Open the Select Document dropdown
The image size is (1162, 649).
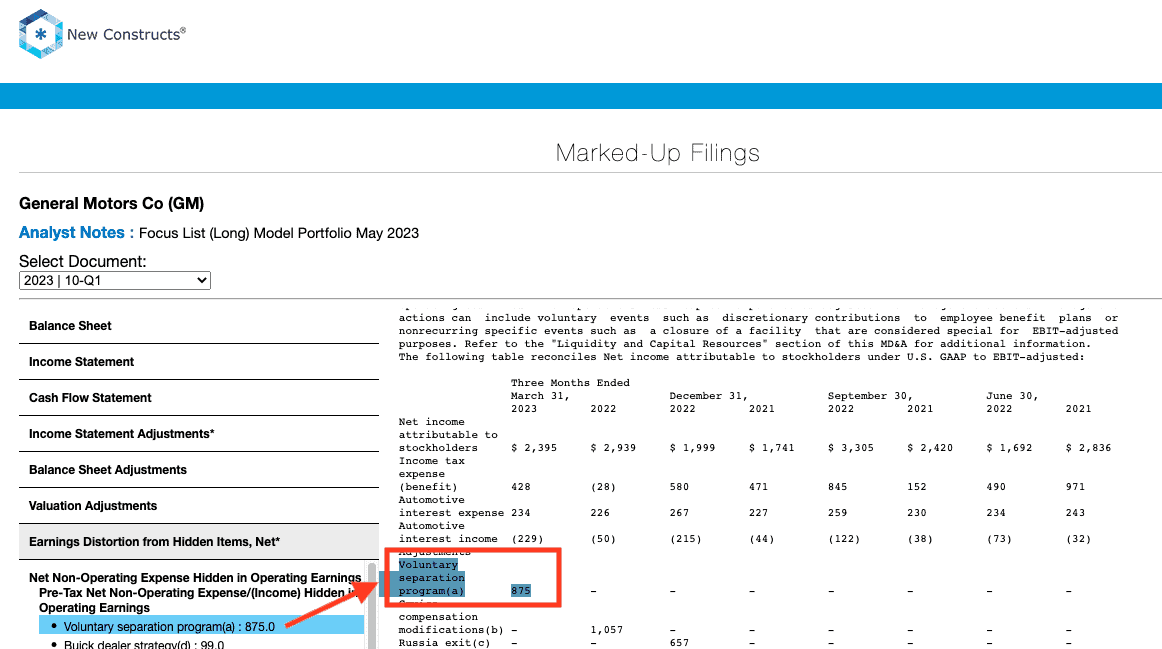coord(115,281)
